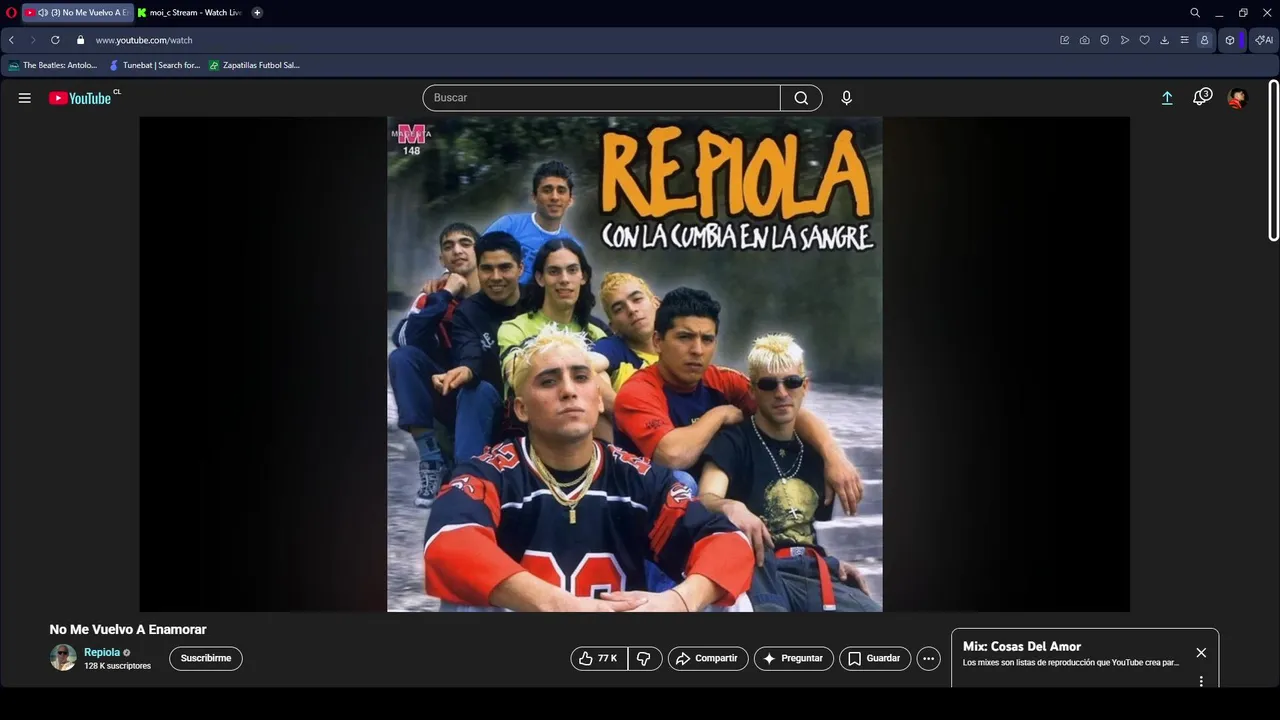
Task: Open Zapatillas Futbol Sal... bookmark
Action: [x=254, y=65]
